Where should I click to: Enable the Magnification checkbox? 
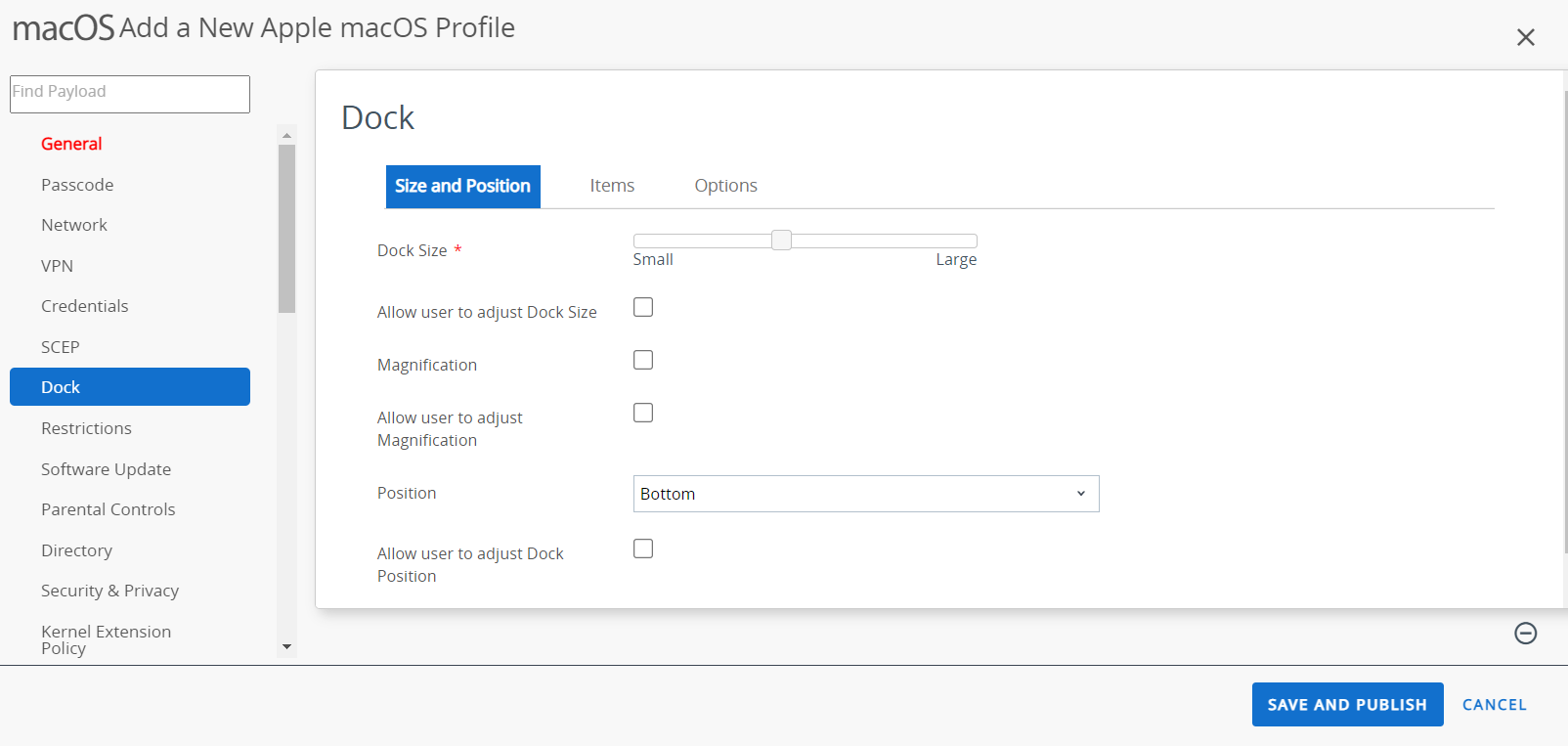click(643, 360)
